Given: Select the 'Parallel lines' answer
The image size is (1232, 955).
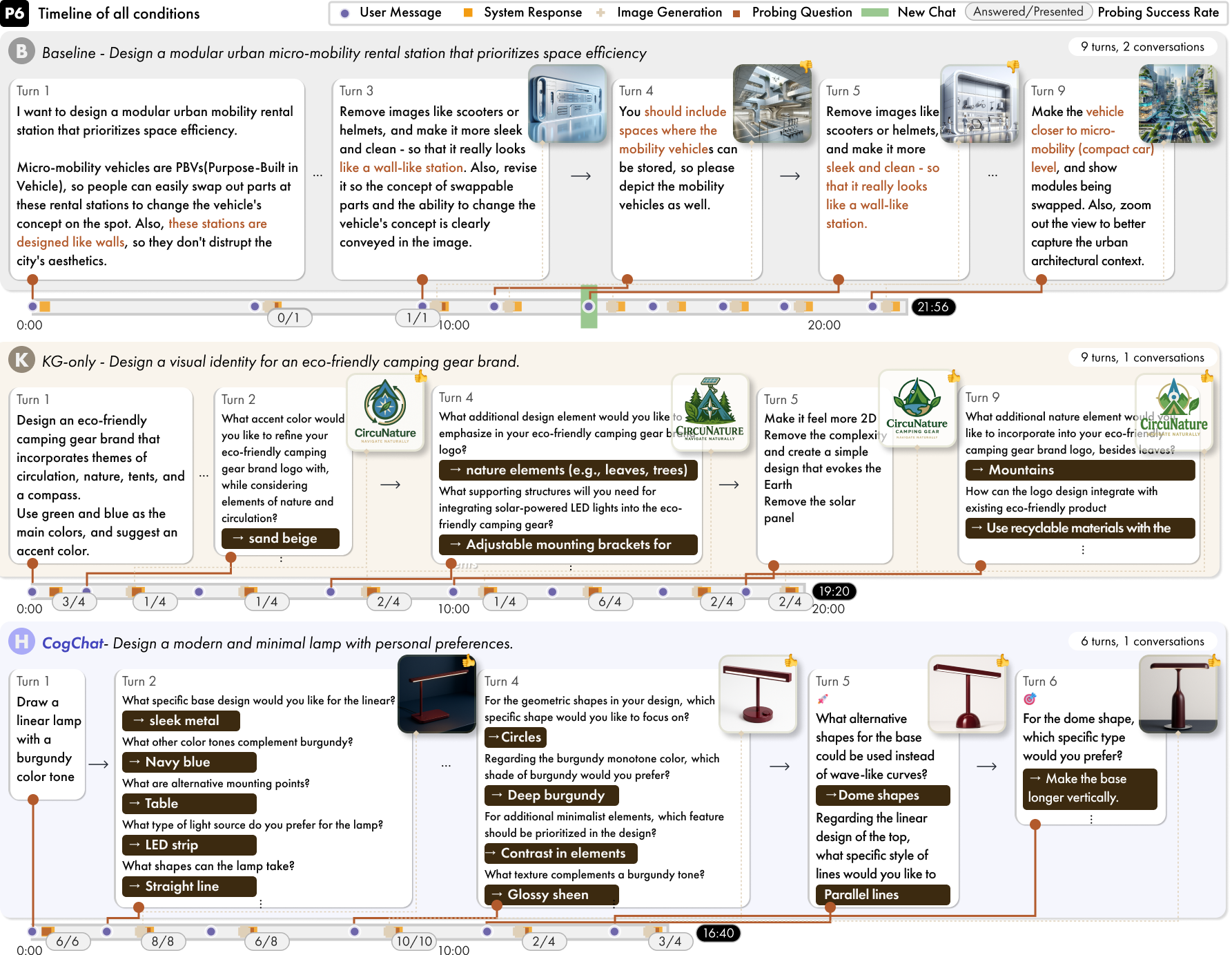Looking at the screenshot, I should pyautogui.click(x=883, y=894).
